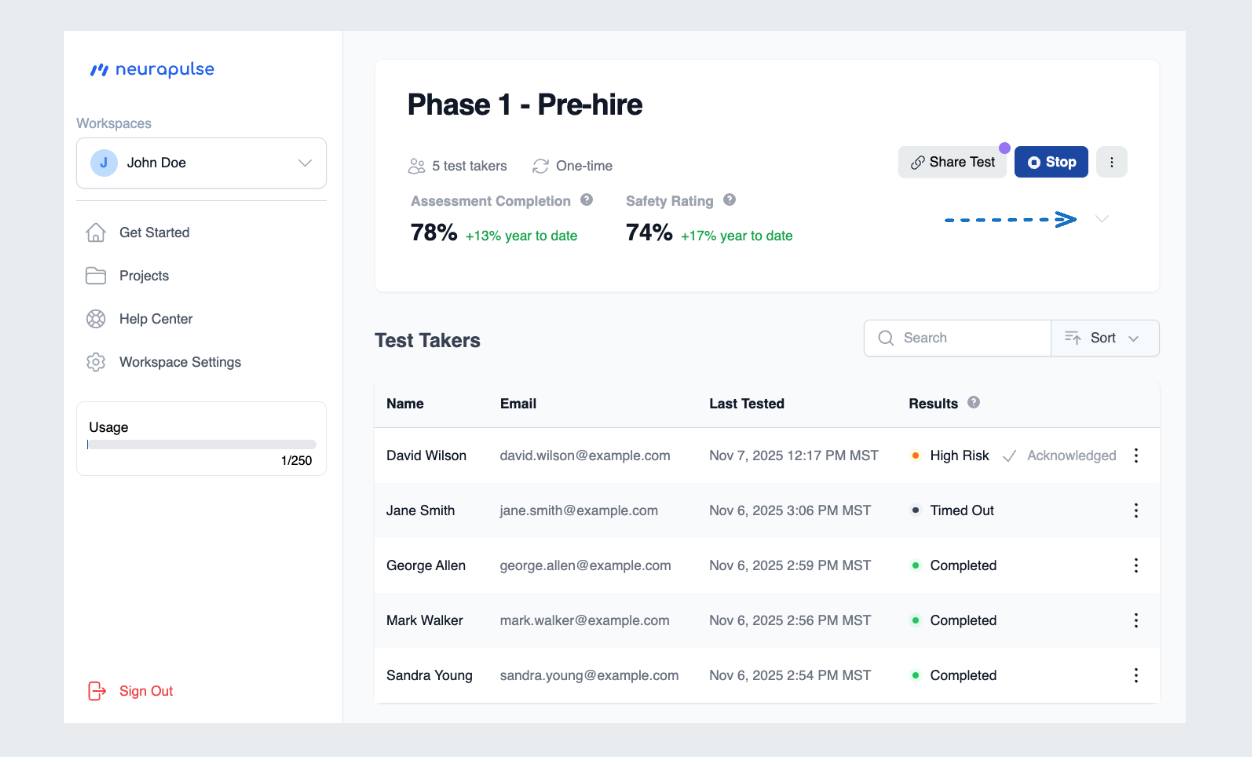1252x757 pixels.
Task: Open Workspace Settings gear icon
Action: click(x=95, y=362)
